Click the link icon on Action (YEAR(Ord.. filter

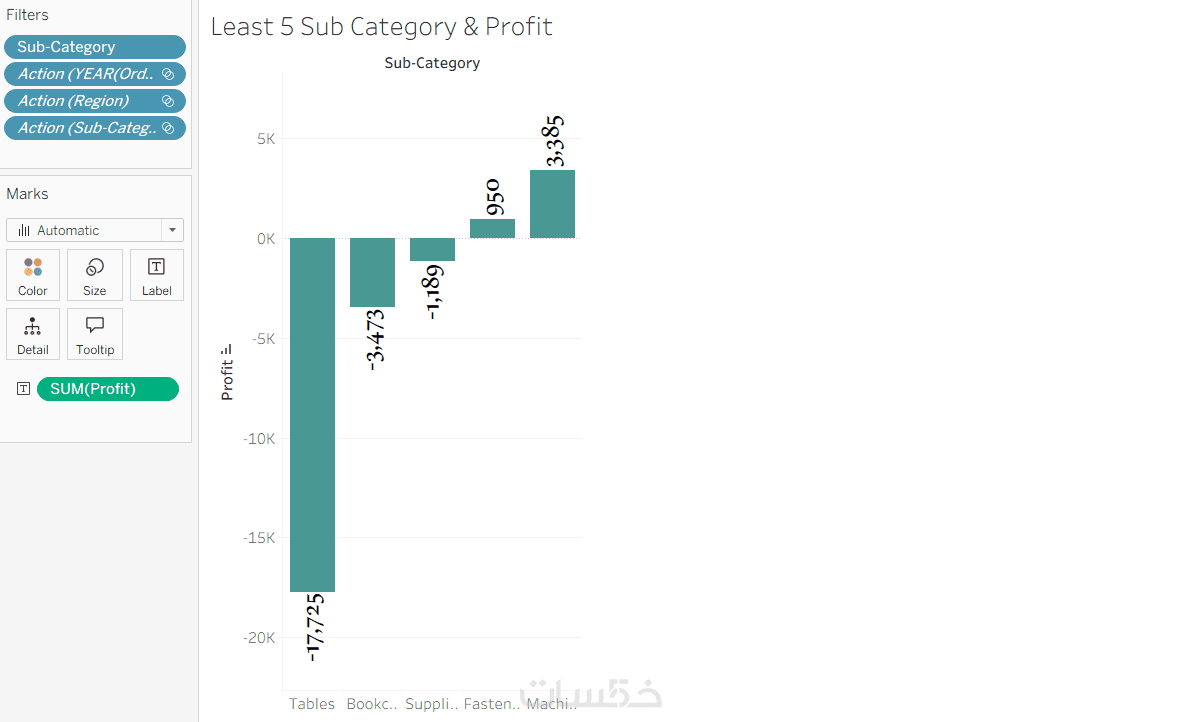168,74
